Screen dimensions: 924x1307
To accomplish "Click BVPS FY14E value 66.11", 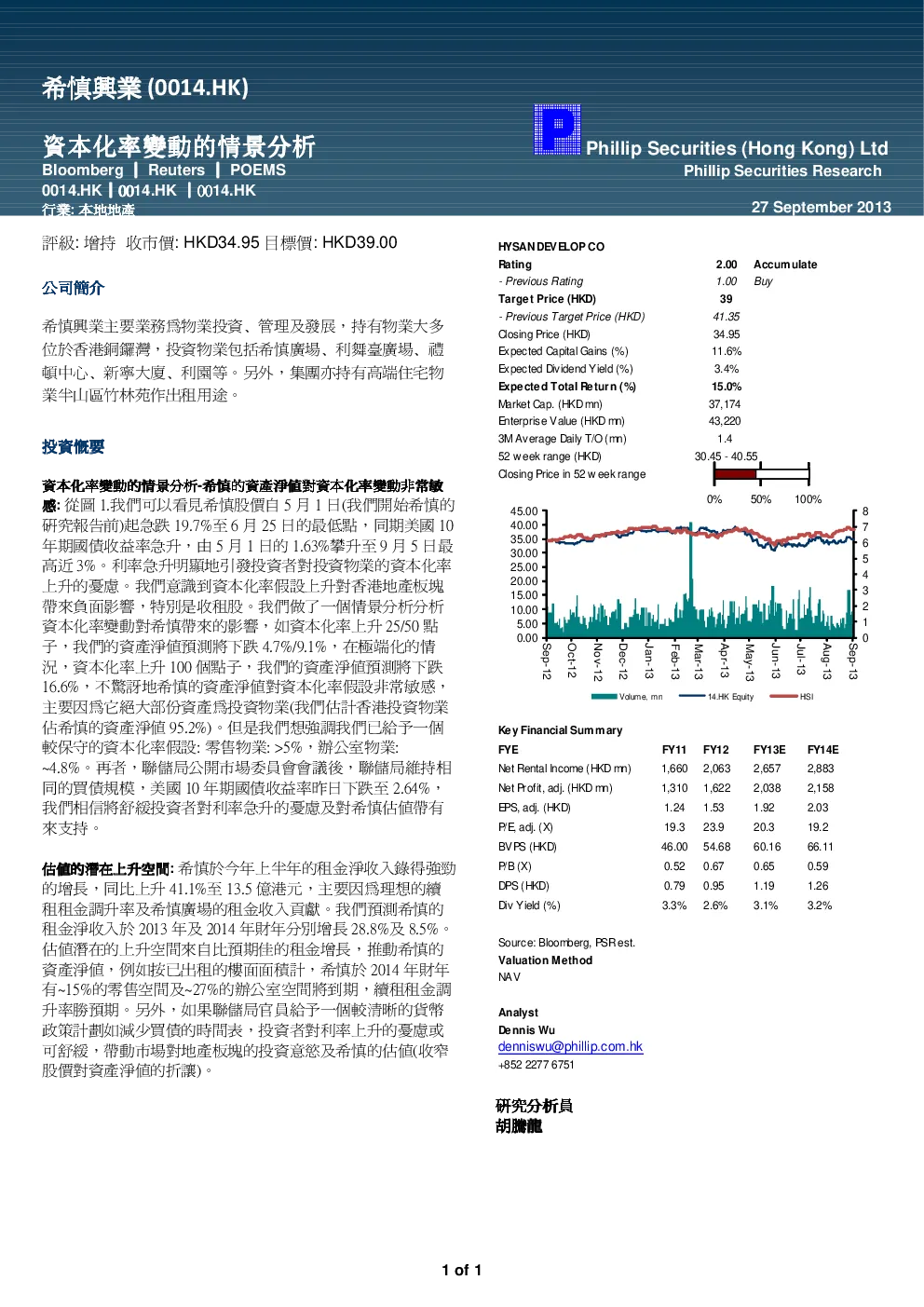I will 821,847.
